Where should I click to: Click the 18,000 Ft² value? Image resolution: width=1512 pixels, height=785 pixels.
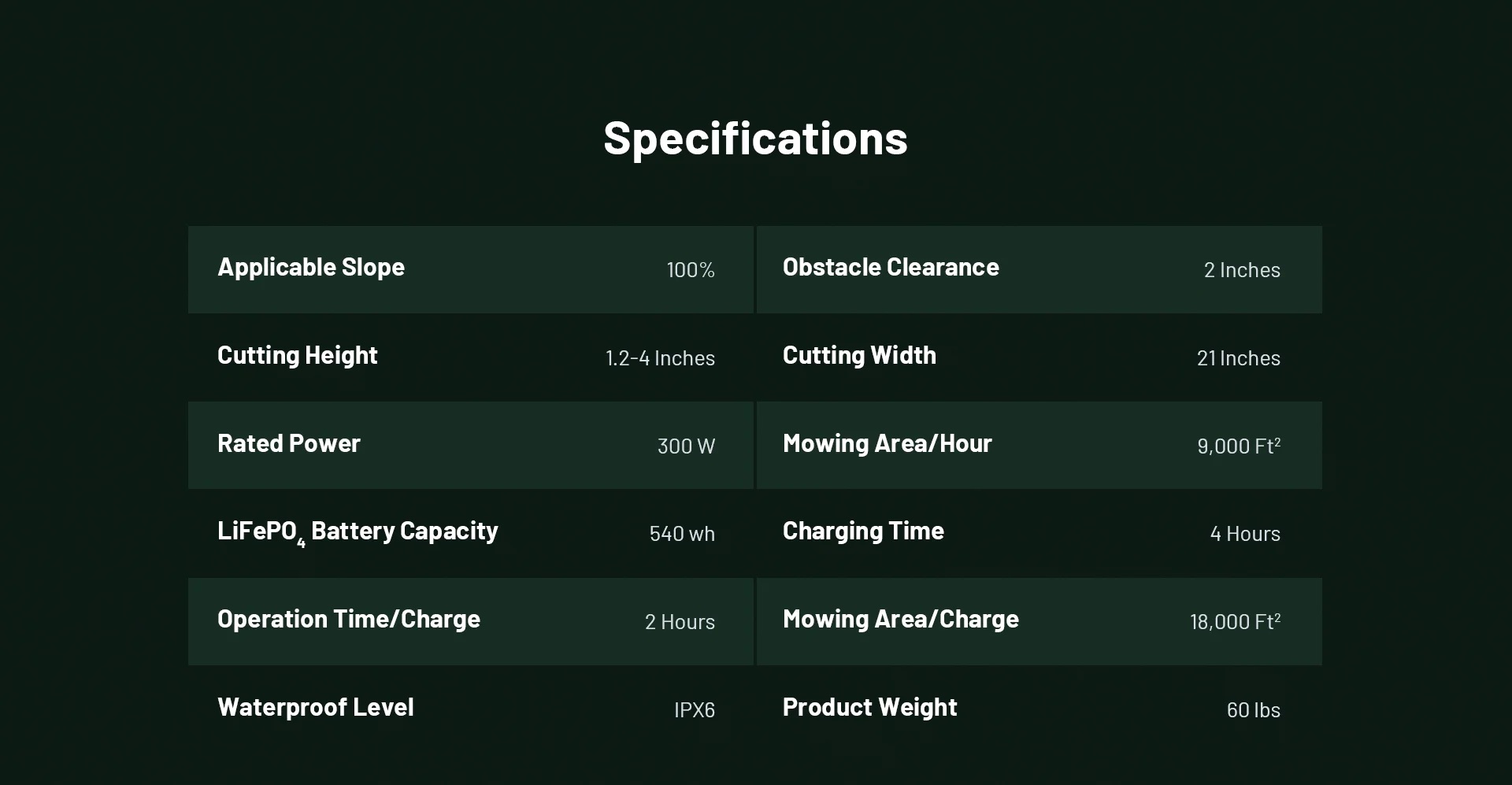click(1235, 621)
